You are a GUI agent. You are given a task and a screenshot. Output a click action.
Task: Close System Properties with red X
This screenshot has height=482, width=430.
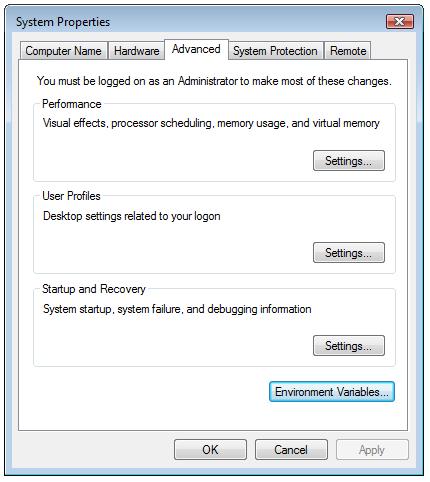click(x=400, y=22)
